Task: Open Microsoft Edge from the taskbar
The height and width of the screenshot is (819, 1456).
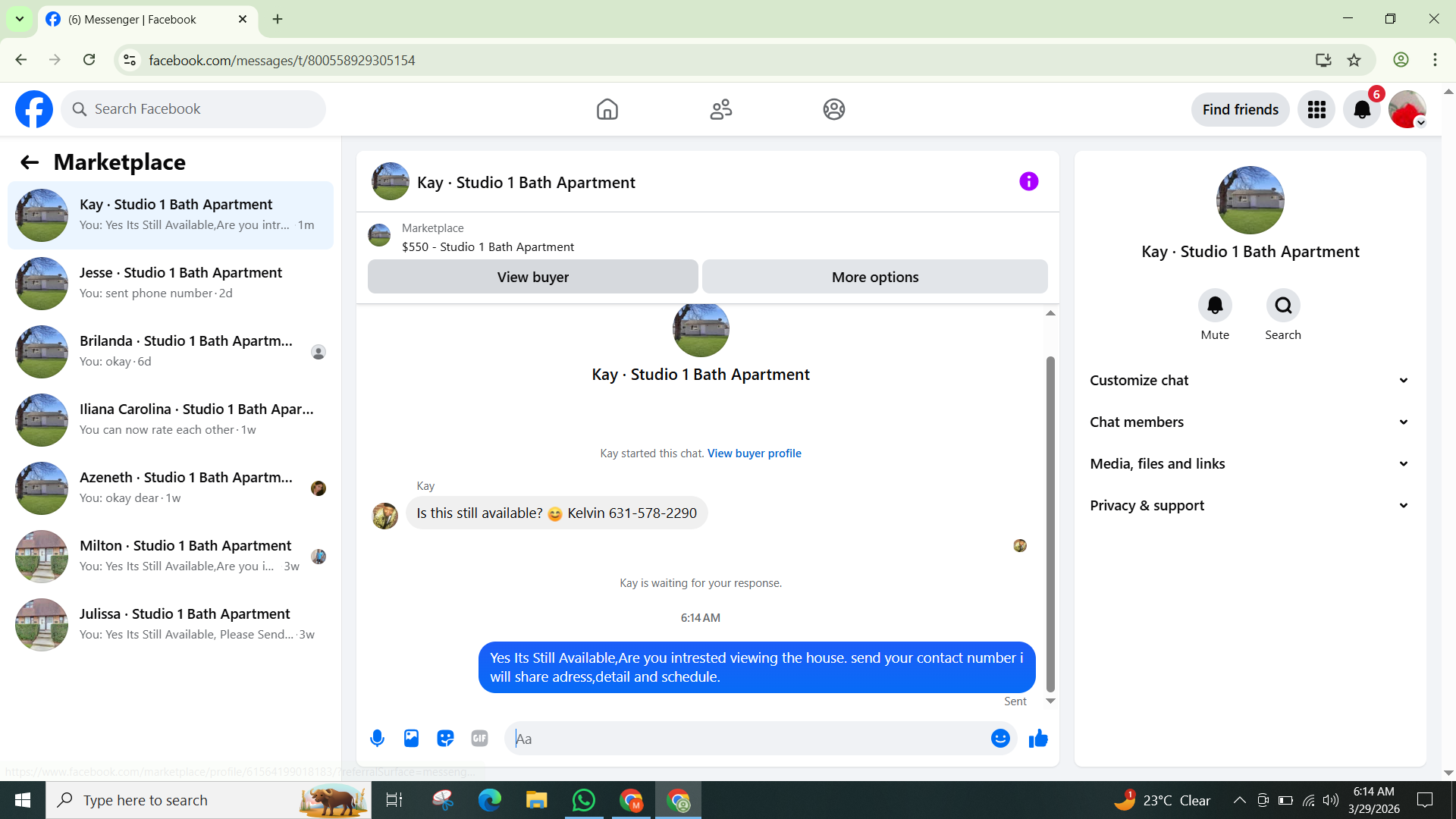Action: [x=490, y=800]
